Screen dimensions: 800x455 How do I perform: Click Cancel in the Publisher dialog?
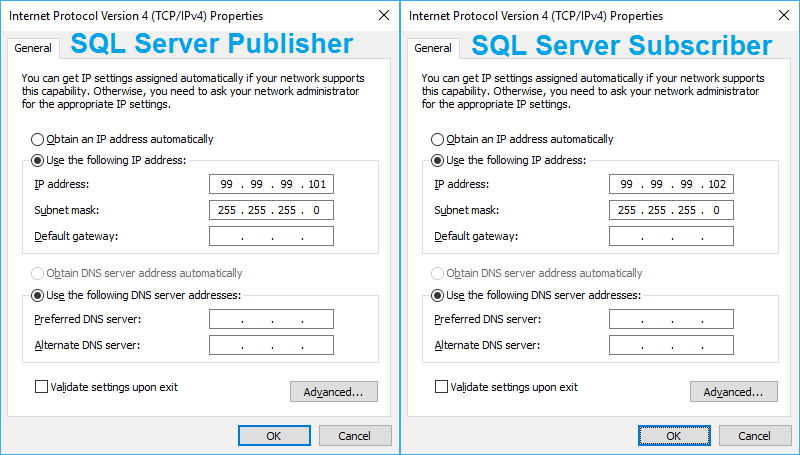coord(355,436)
